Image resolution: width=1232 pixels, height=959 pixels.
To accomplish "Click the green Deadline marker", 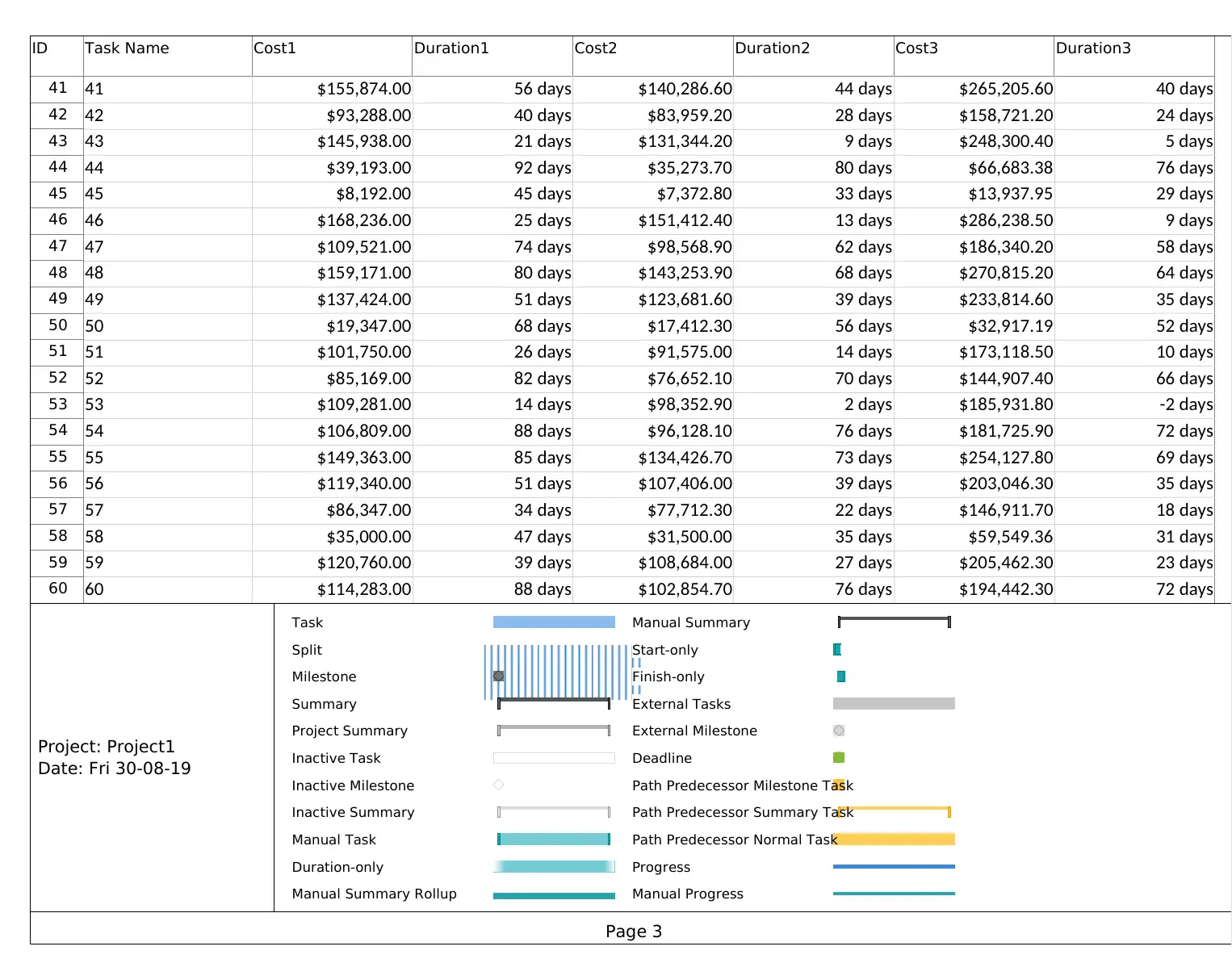I will click(839, 757).
